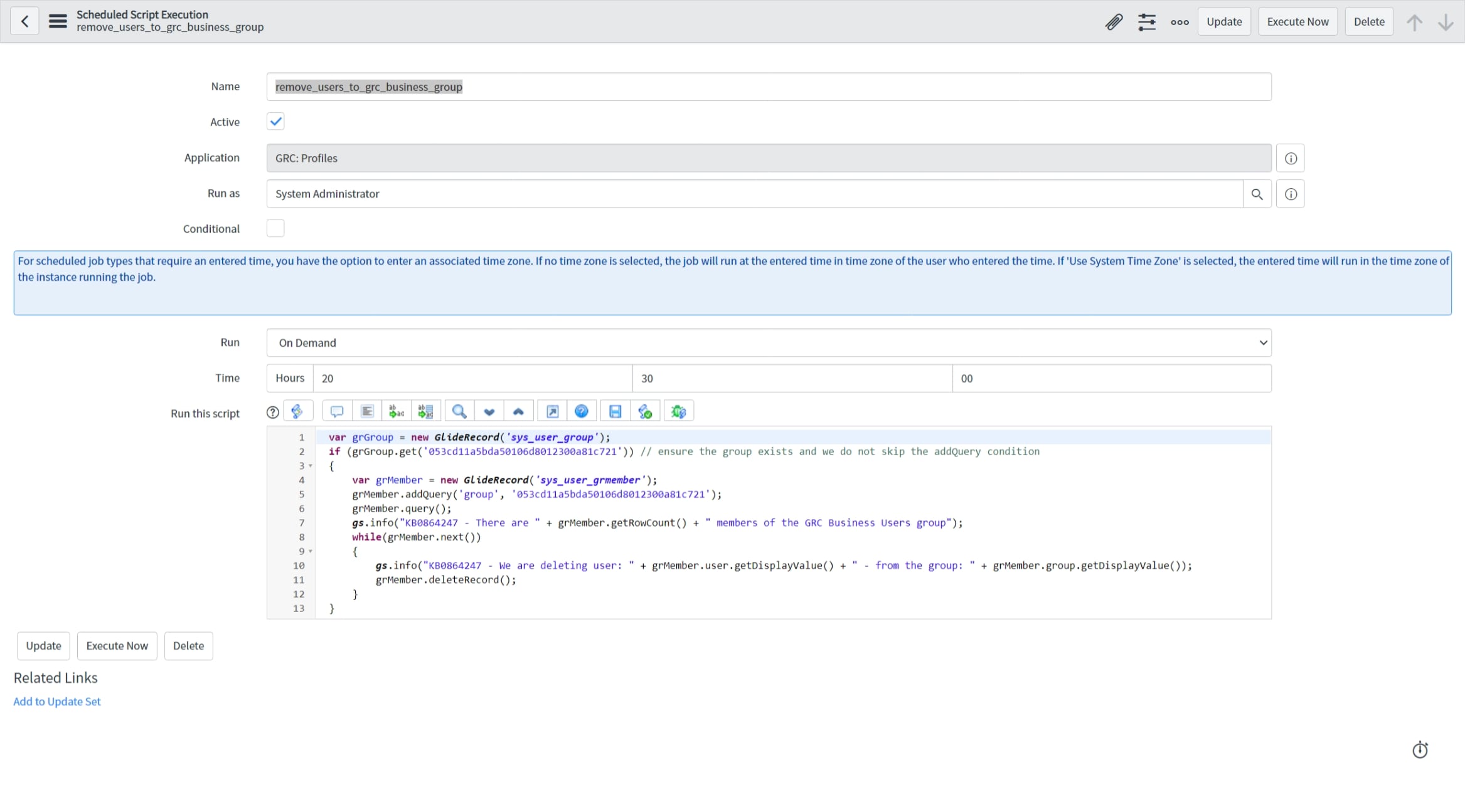Click the grMember.deleteRecord() line
This screenshot has height=812, width=1465.
tap(445, 580)
